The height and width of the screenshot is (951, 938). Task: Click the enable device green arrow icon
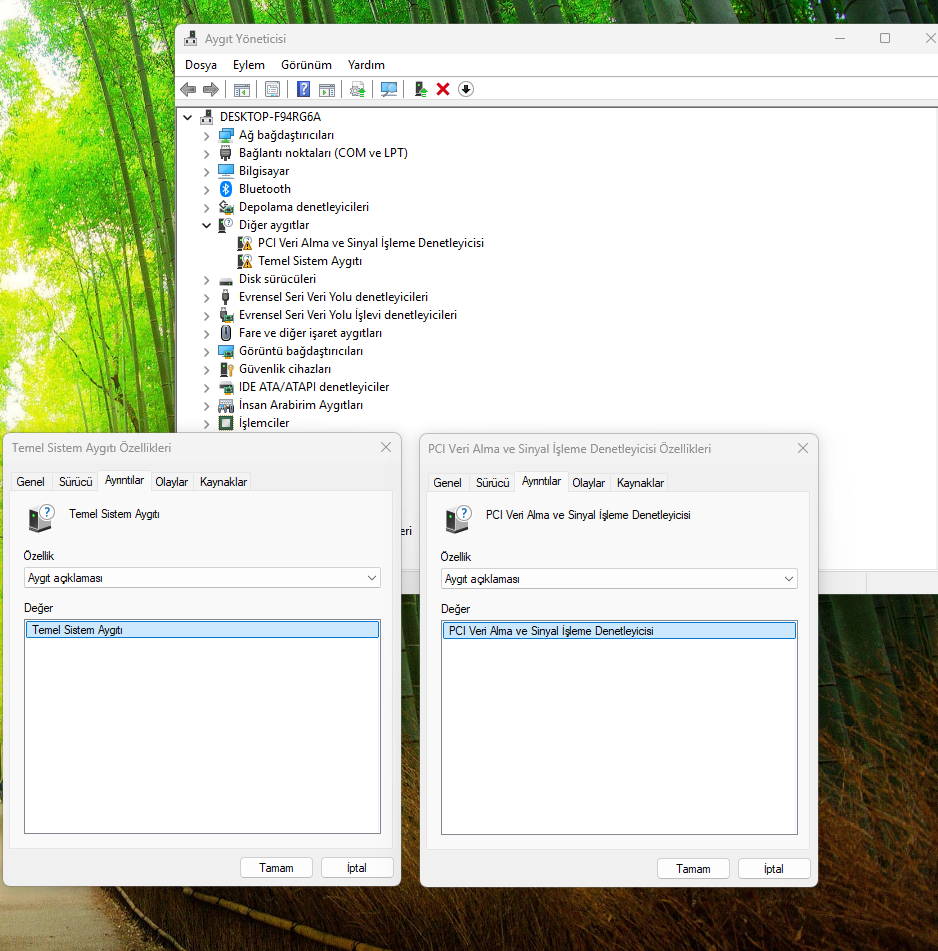coord(420,90)
